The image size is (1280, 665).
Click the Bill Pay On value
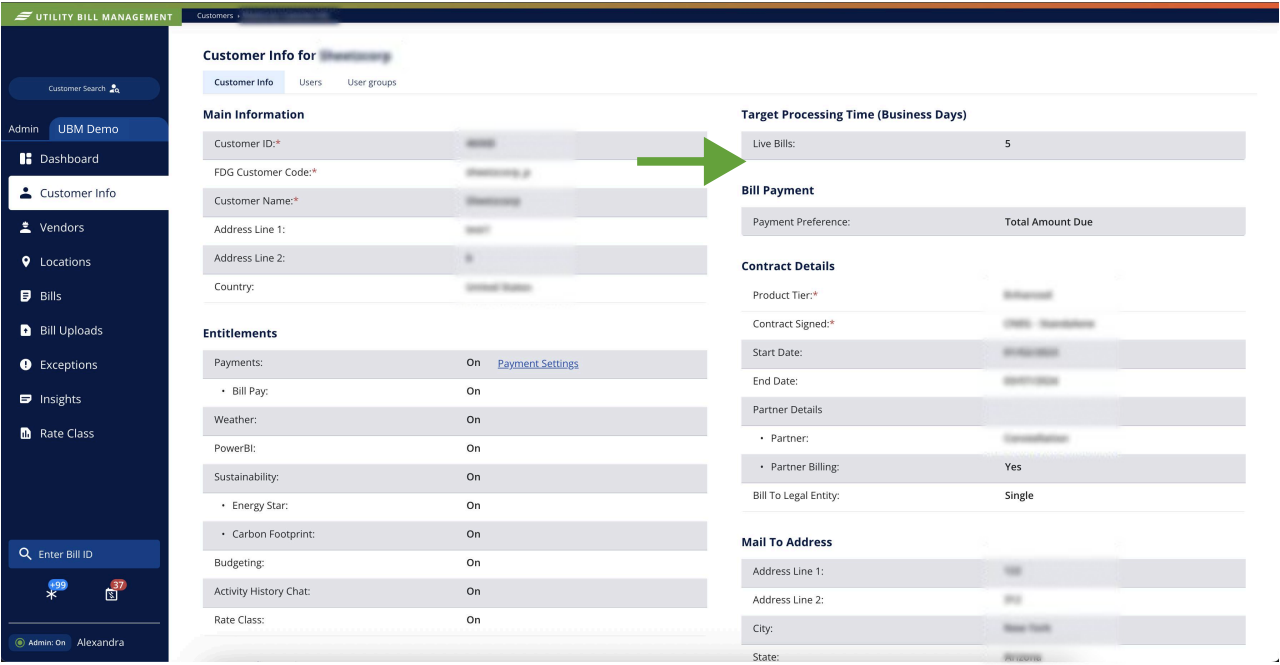pos(474,391)
